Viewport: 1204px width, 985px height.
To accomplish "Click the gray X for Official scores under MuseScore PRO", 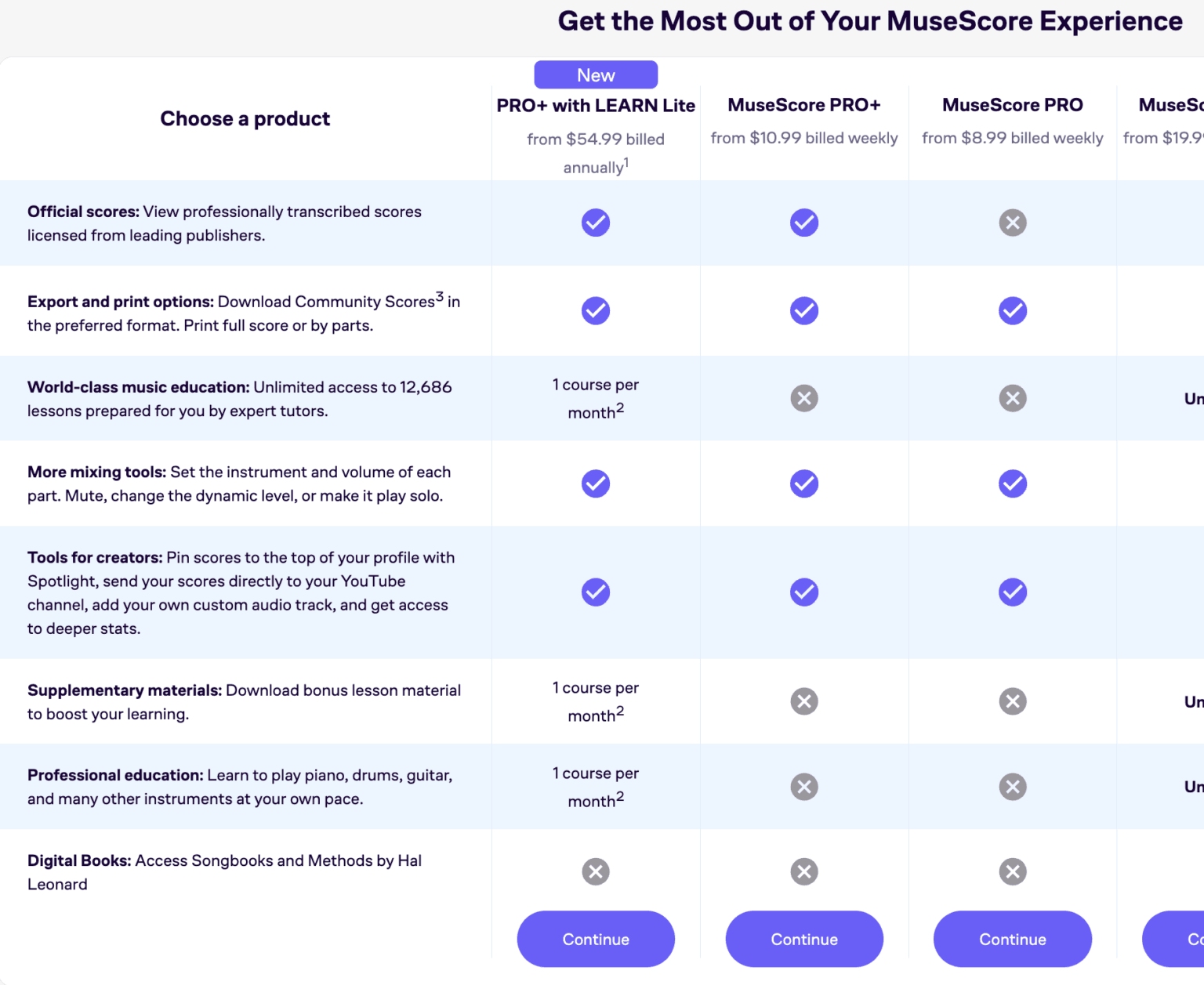I will click(x=1013, y=223).
